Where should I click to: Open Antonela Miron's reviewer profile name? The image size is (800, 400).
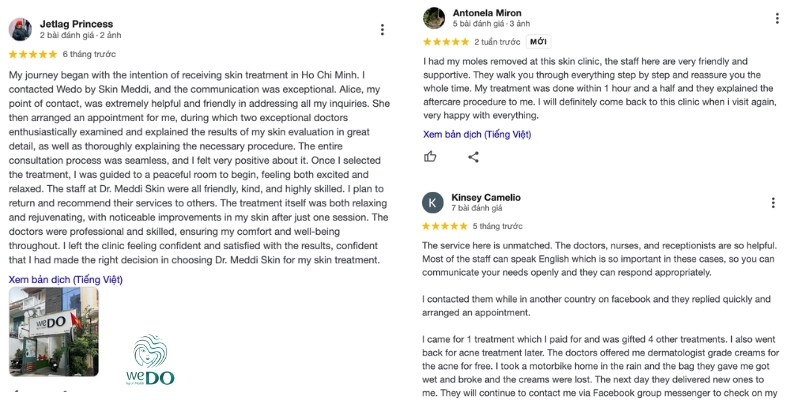(x=487, y=13)
